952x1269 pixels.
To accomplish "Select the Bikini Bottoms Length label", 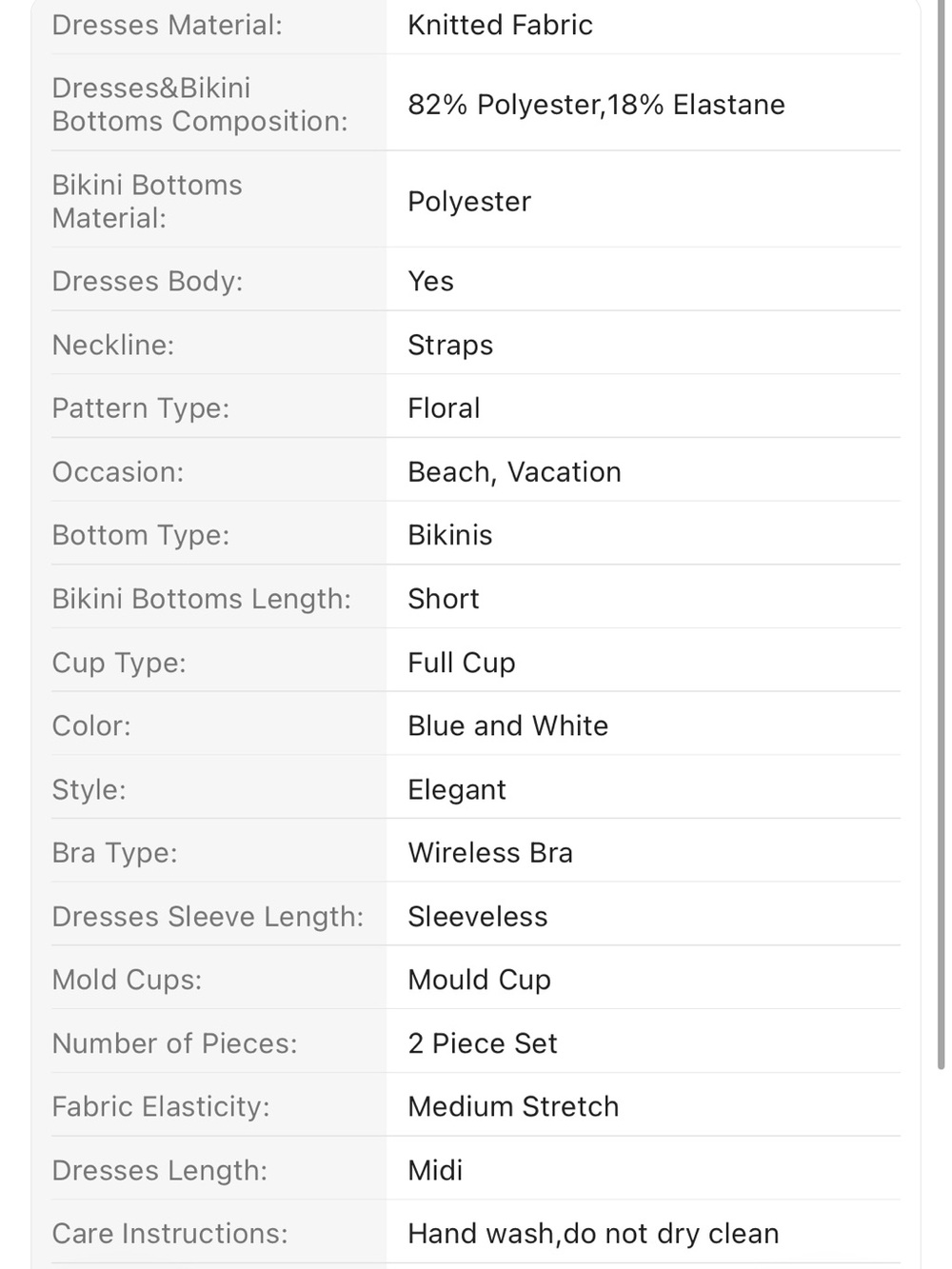I will [x=201, y=599].
